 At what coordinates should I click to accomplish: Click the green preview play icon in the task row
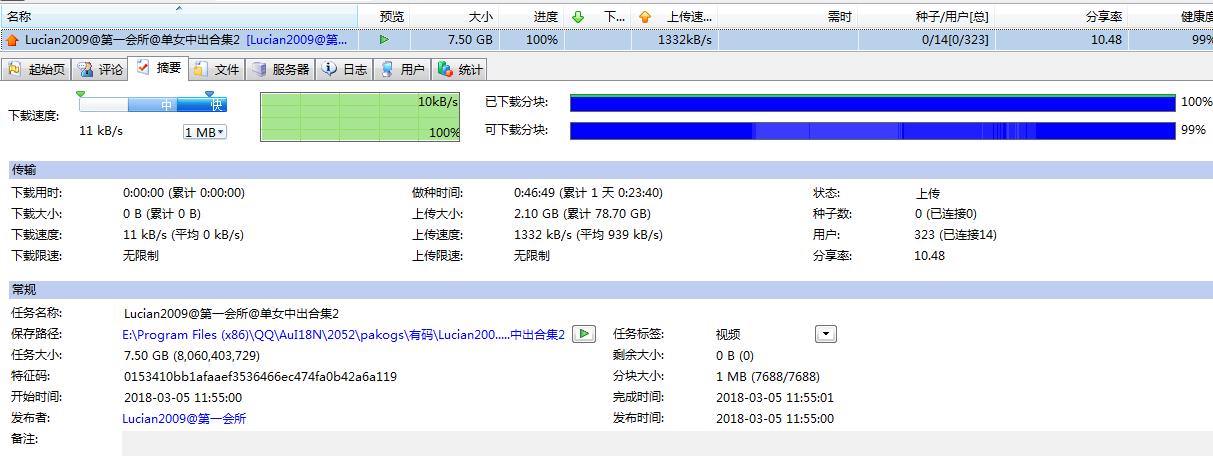point(384,40)
